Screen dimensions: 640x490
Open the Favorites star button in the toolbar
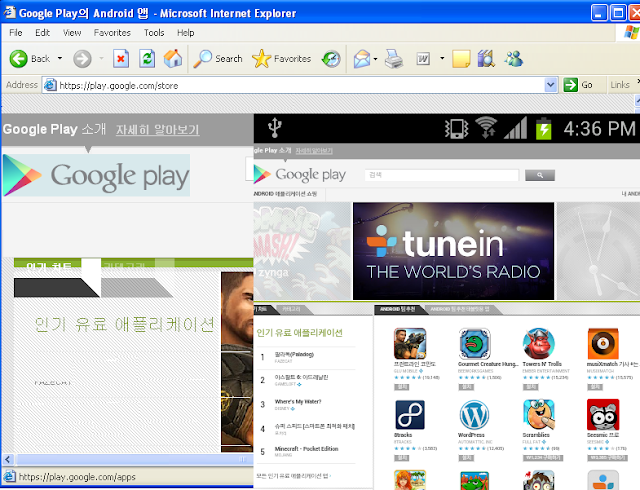click(x=282, y=59)
